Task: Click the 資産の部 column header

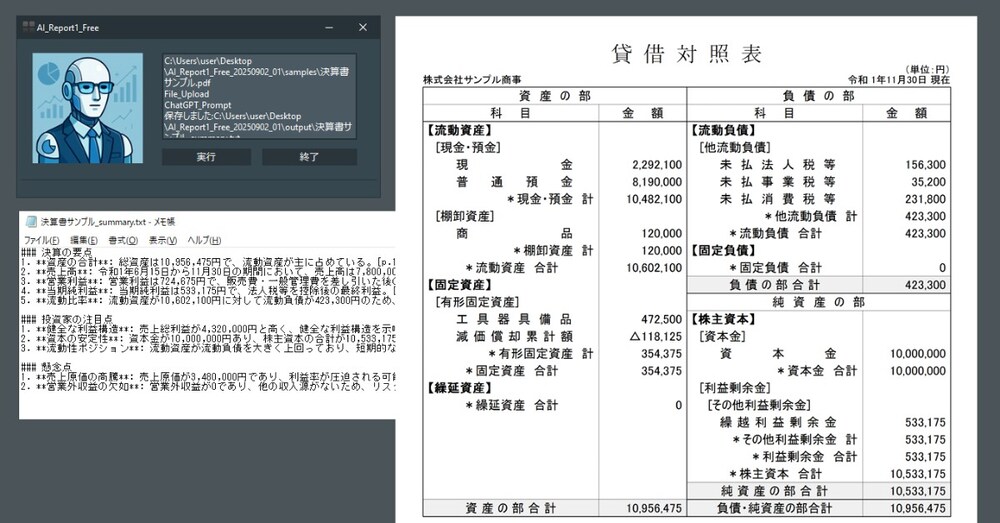Action: tap(555, 96)
